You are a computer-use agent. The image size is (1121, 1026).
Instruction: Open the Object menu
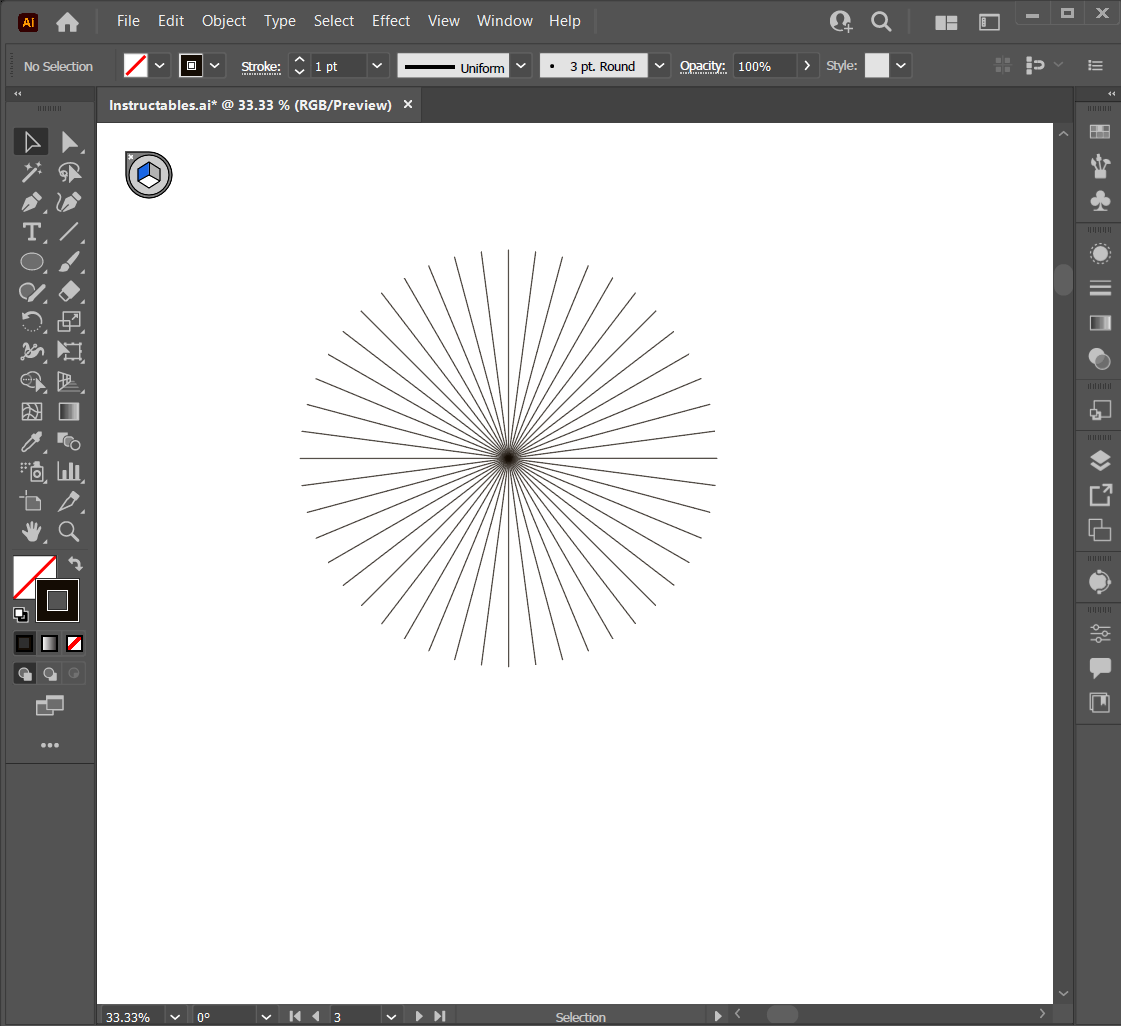point(223,21)
